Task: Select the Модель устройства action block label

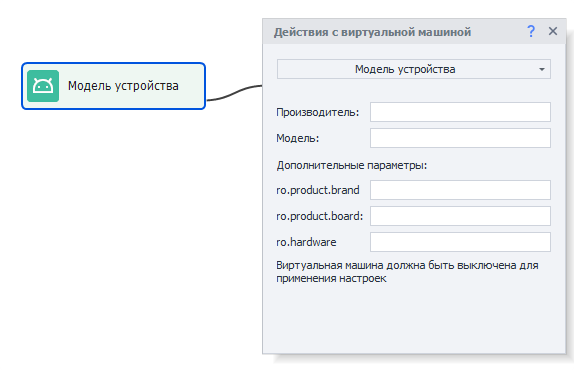Action: click(123, 86)
